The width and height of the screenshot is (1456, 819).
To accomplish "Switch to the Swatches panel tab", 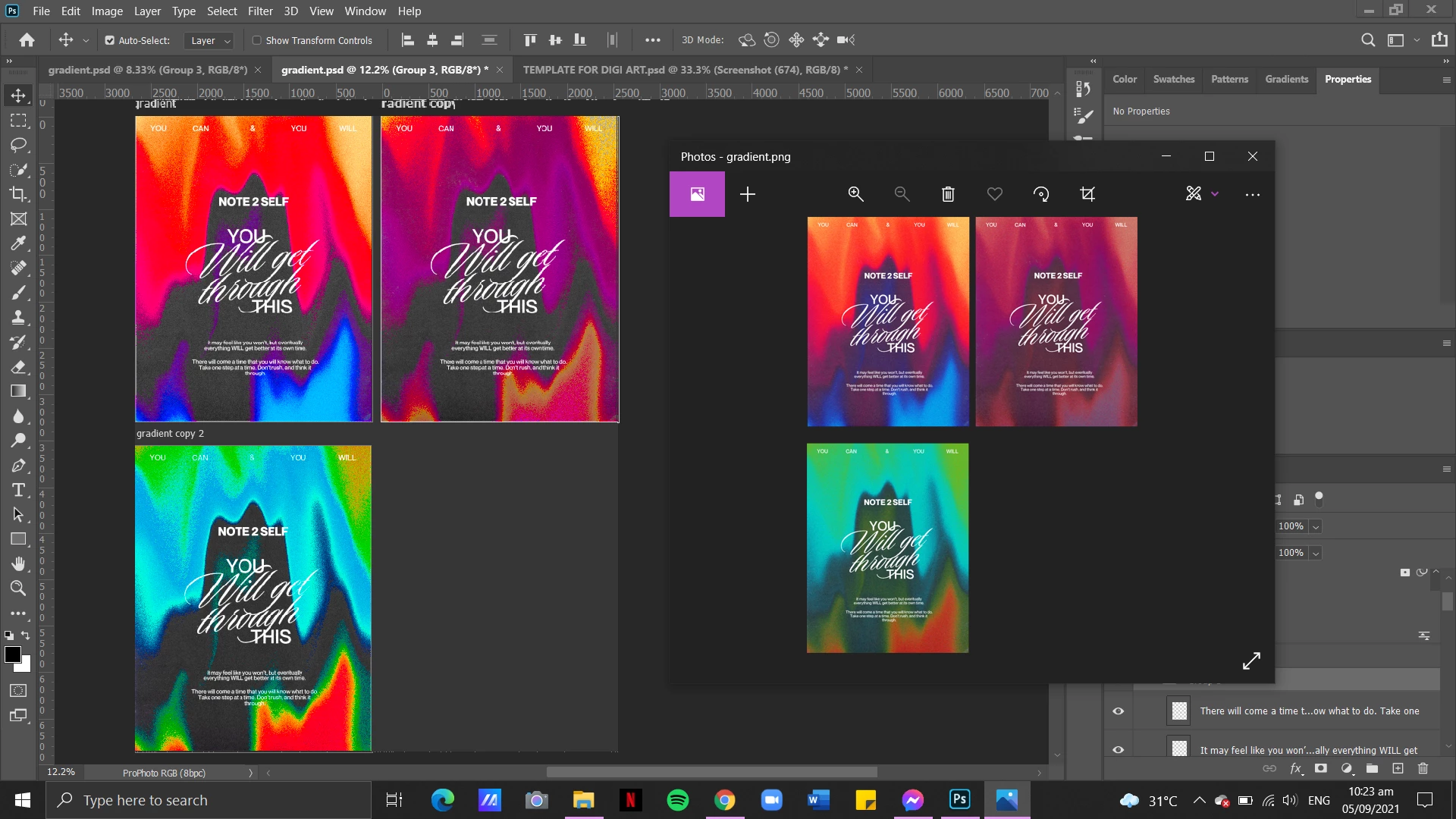I will (1173, 79).
